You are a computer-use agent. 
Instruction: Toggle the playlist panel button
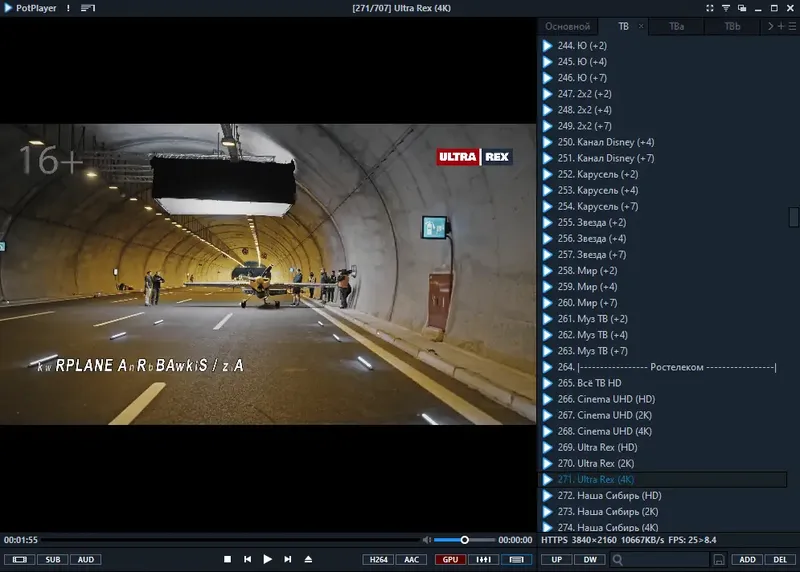pyautogui.click(x=516, y=560)
